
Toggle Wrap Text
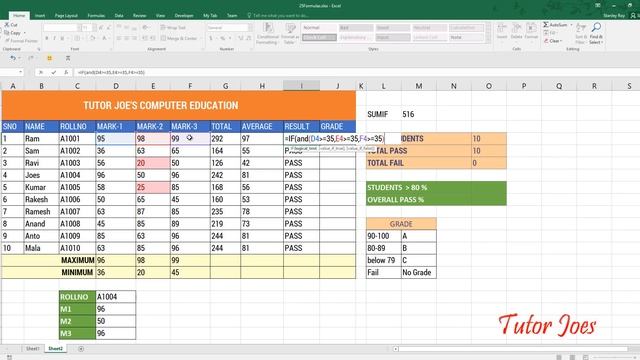(x=173, y=28)
